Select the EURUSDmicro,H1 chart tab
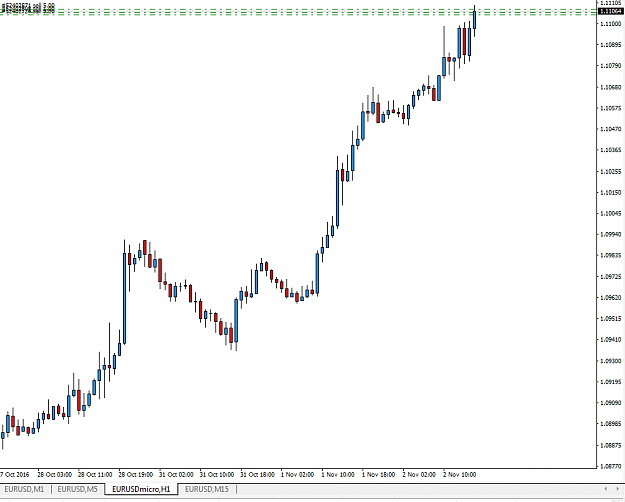 141,489
